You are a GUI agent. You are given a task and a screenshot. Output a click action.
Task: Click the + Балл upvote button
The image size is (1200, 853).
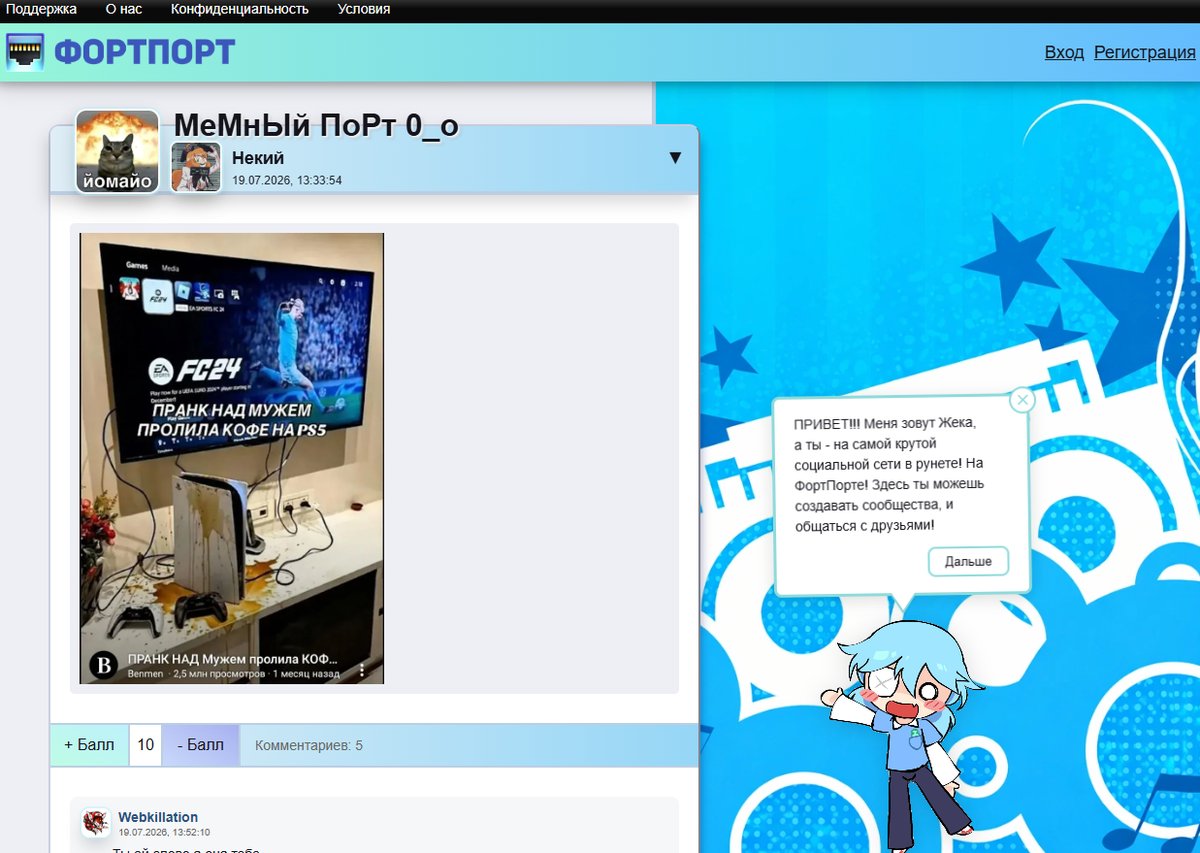[89, 745]
